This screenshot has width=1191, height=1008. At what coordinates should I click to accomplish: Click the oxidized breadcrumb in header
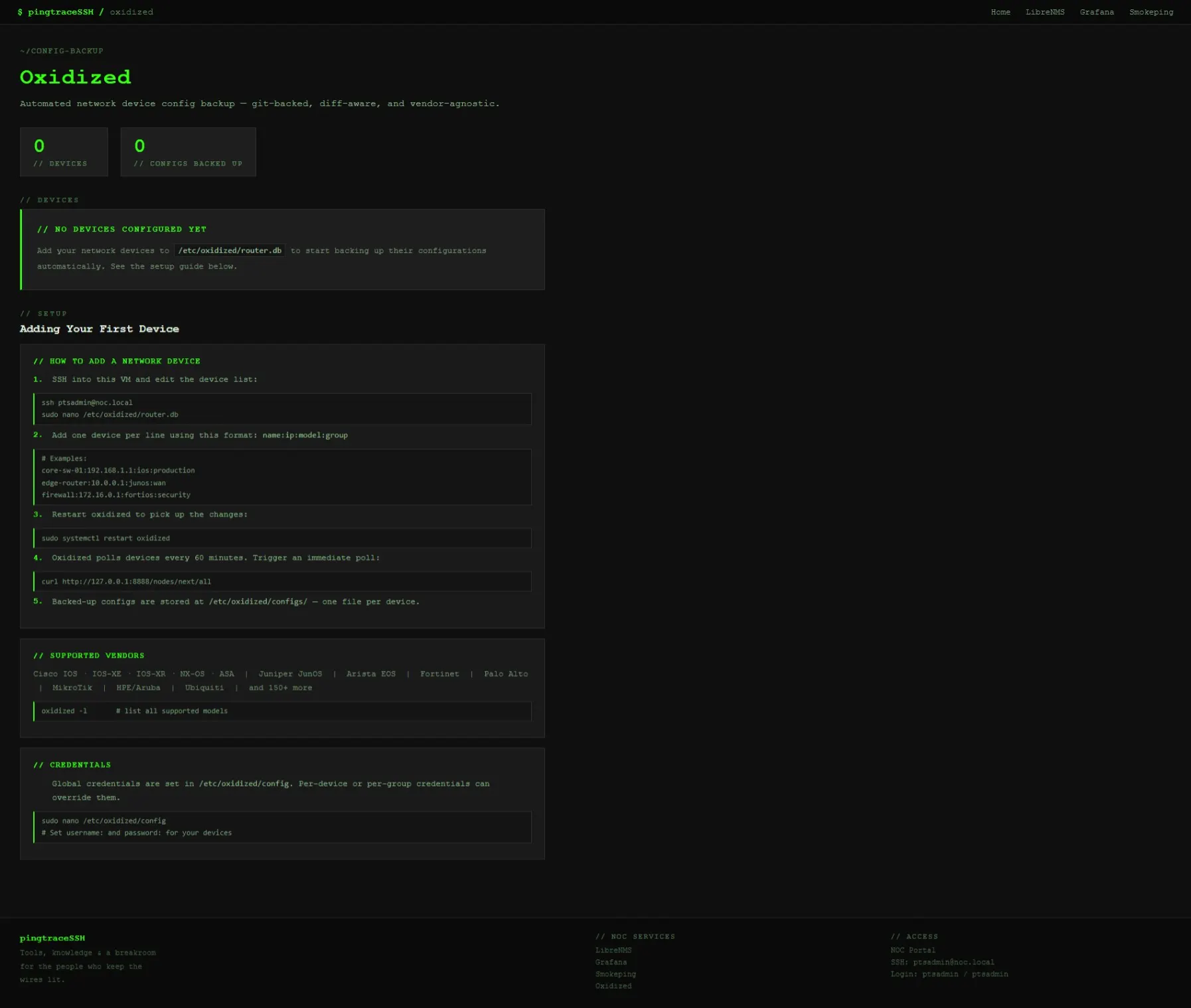click(x=131, y=12)
